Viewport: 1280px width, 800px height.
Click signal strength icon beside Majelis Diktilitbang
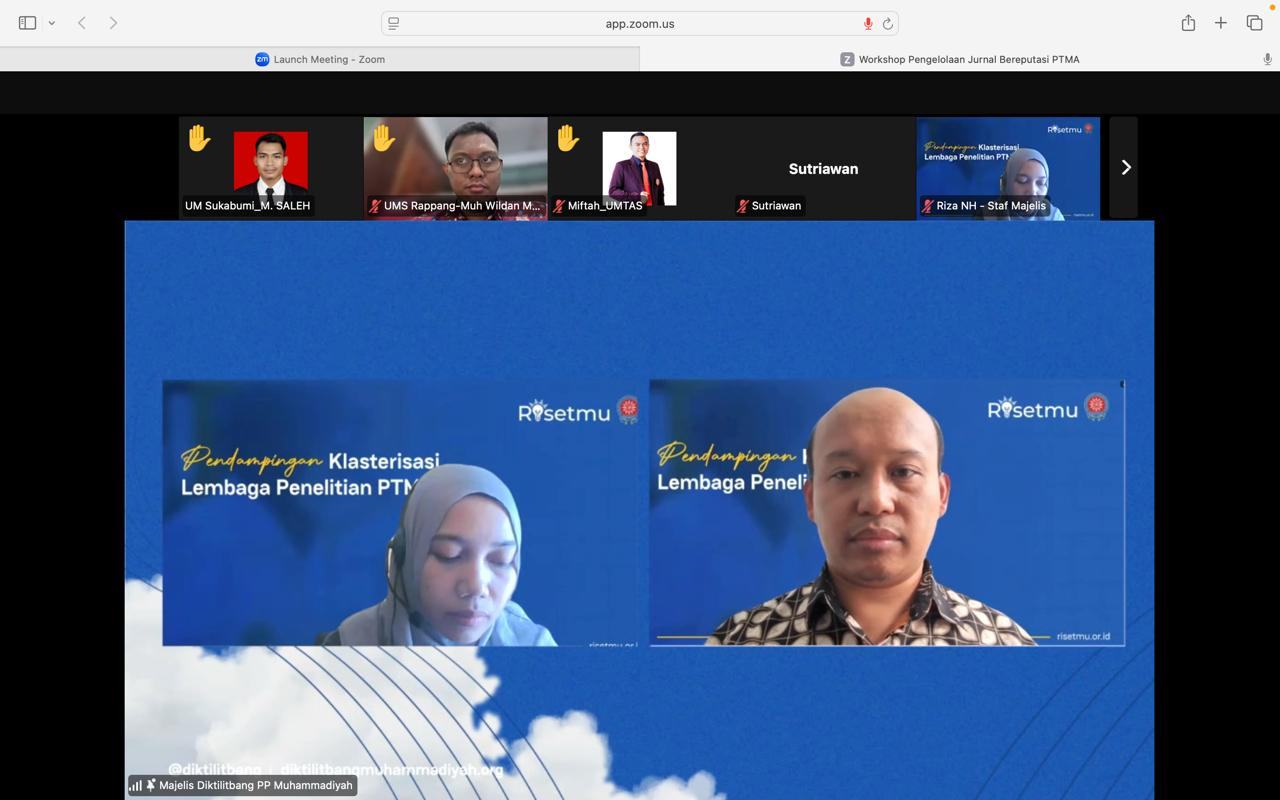tap(135, 786)
